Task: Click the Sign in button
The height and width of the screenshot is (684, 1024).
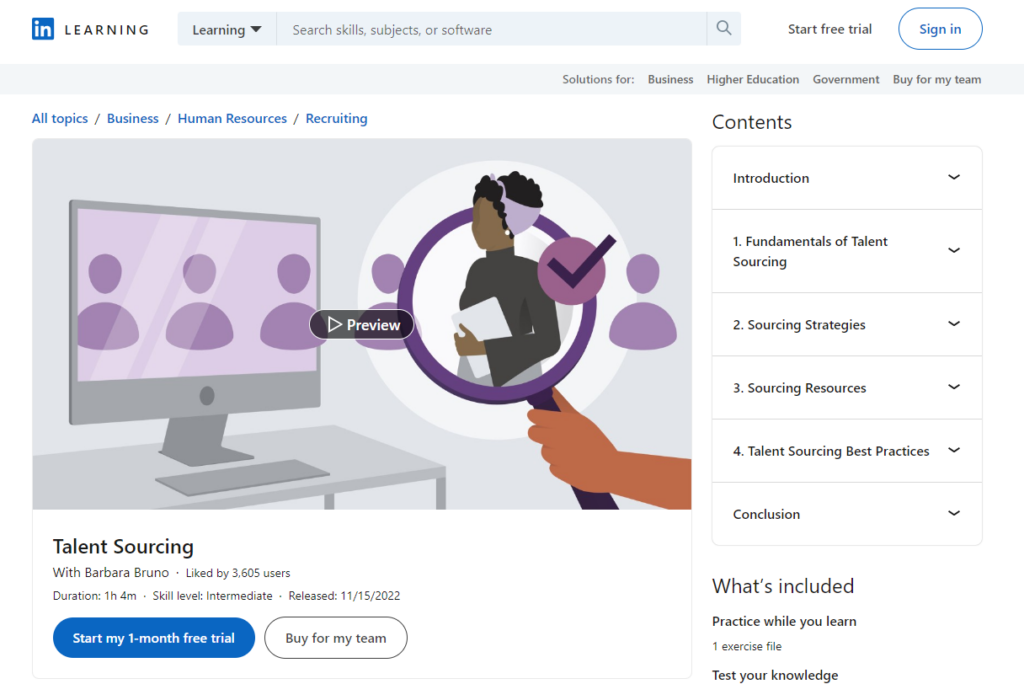Action: (940, 29)
